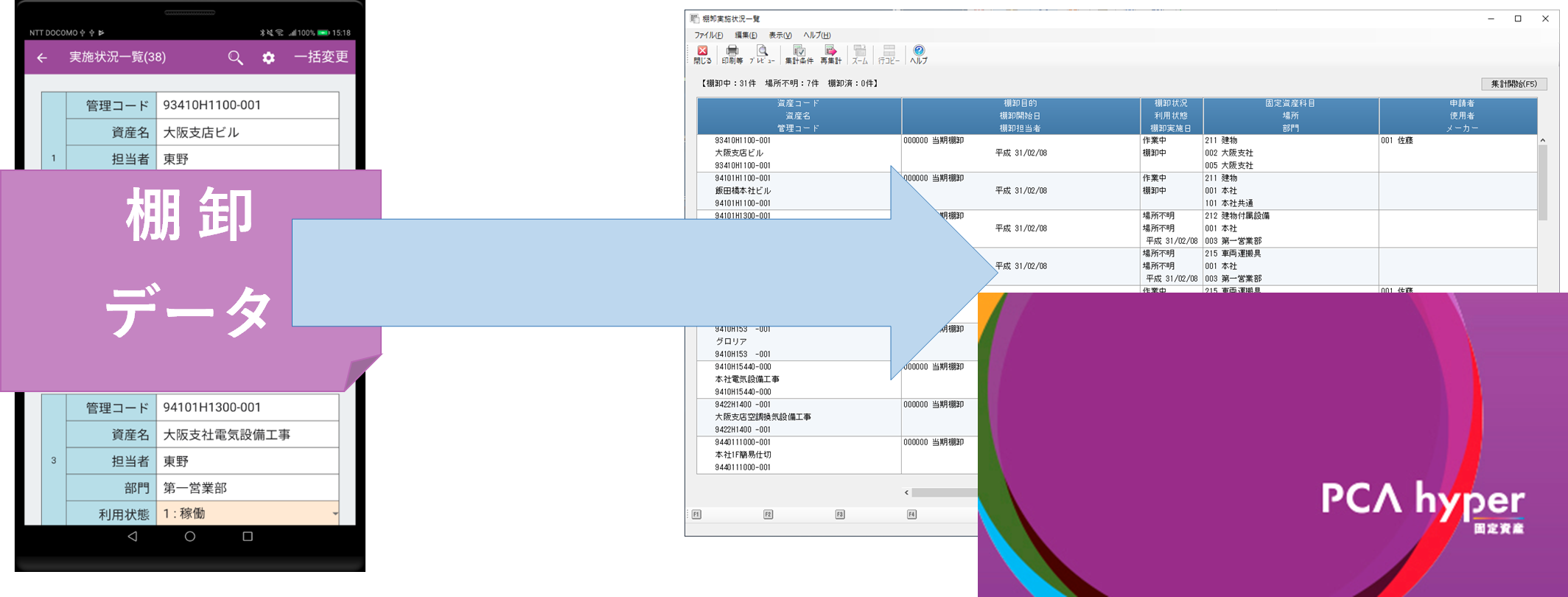The height and width of the screenshot is (597, 1568).
Task: Open the 表示(V) menu
Action: [x=780, y=35]
